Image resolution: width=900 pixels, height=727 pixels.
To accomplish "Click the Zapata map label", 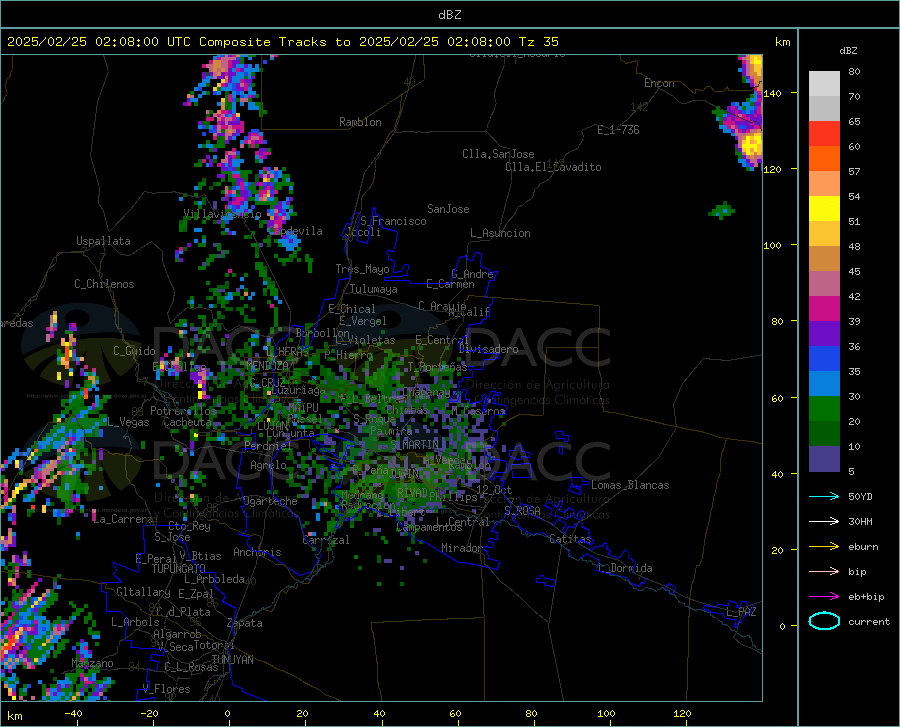I will point(245,623).
